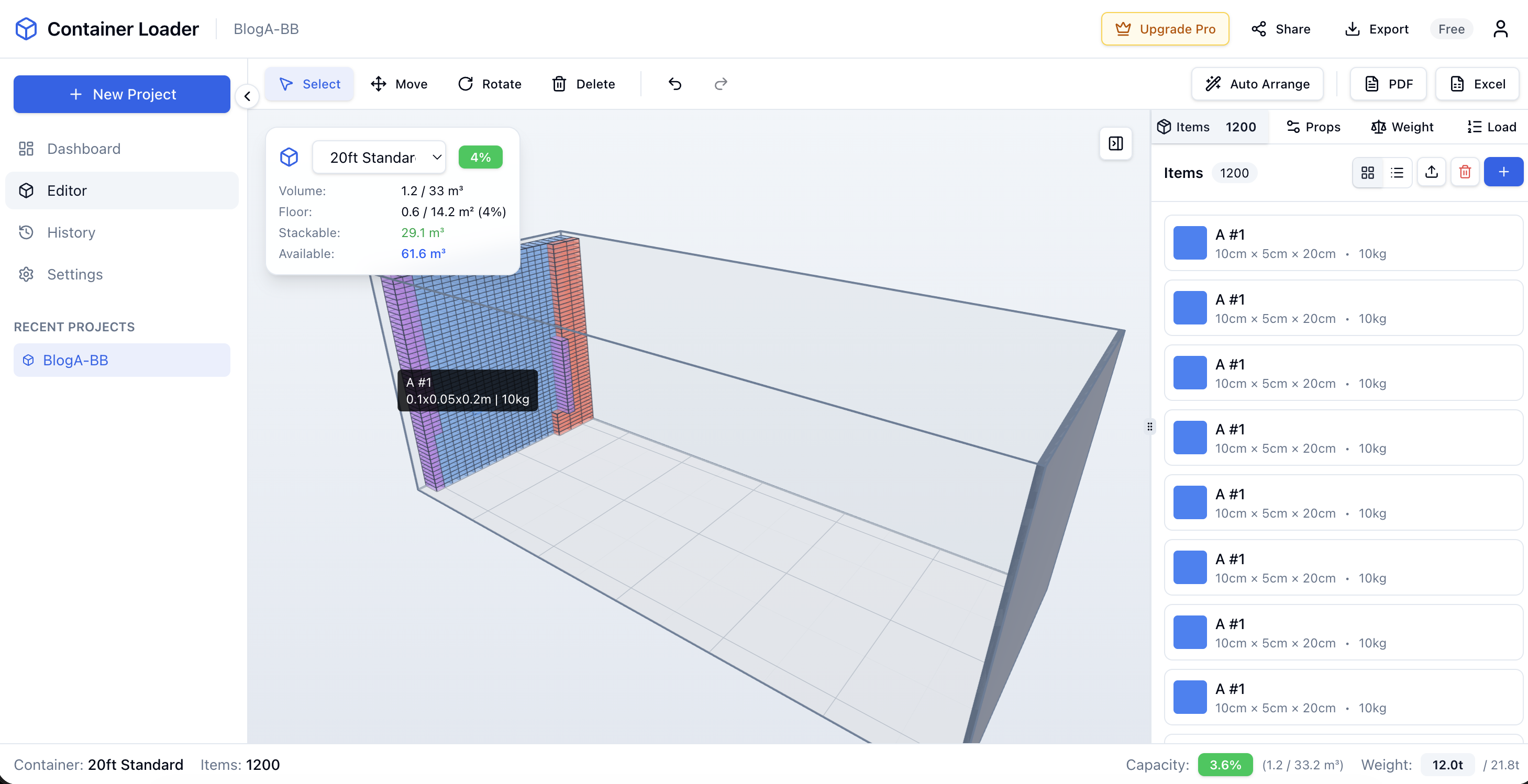Collapse the sidebar using chevron arrow
The image size is (1528, 784).
(247, 96)
